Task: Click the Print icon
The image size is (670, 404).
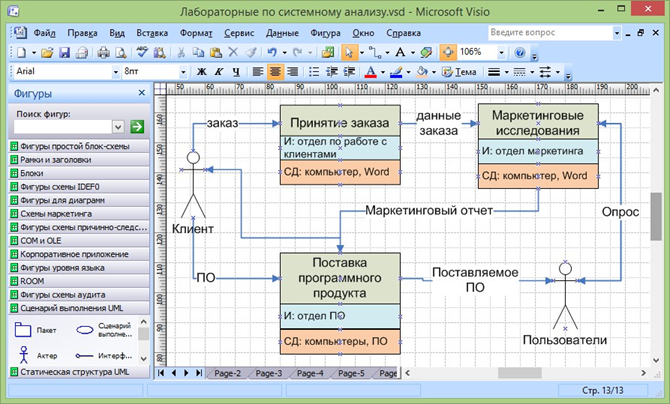Action: pos(103,53)
